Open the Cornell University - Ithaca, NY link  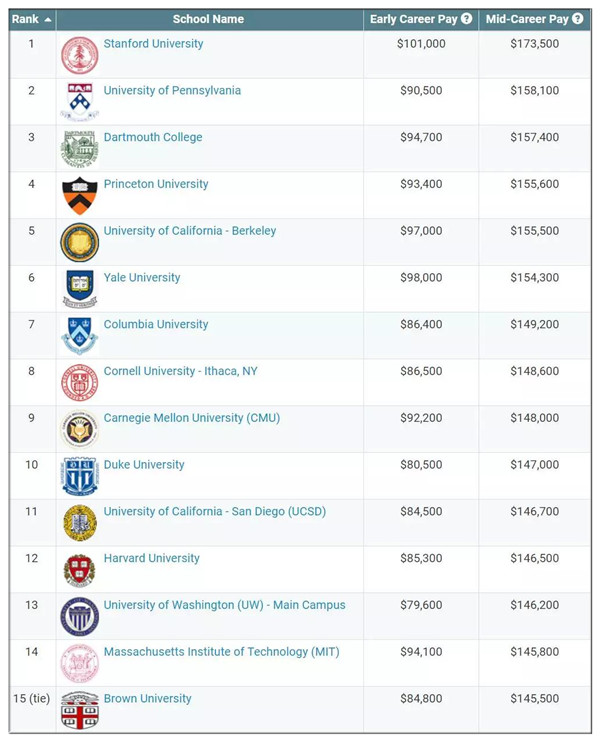pyautogui.click(x=180, y=371)
